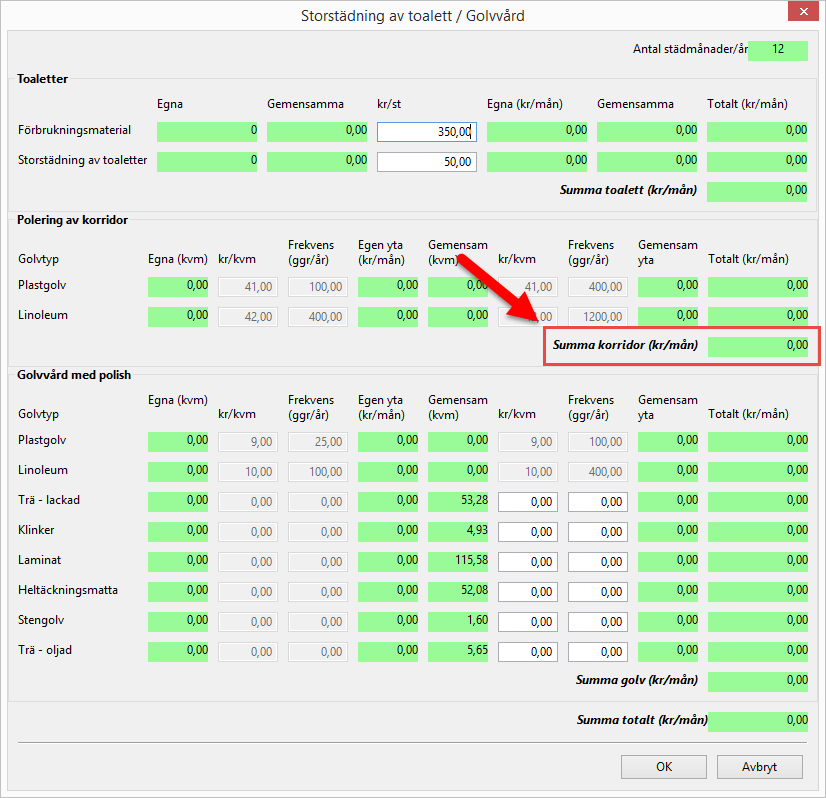This screenshot has width=826, height=798.
Task: Click the Antal städmånader/år field showing 12
Action: [777, 51]
